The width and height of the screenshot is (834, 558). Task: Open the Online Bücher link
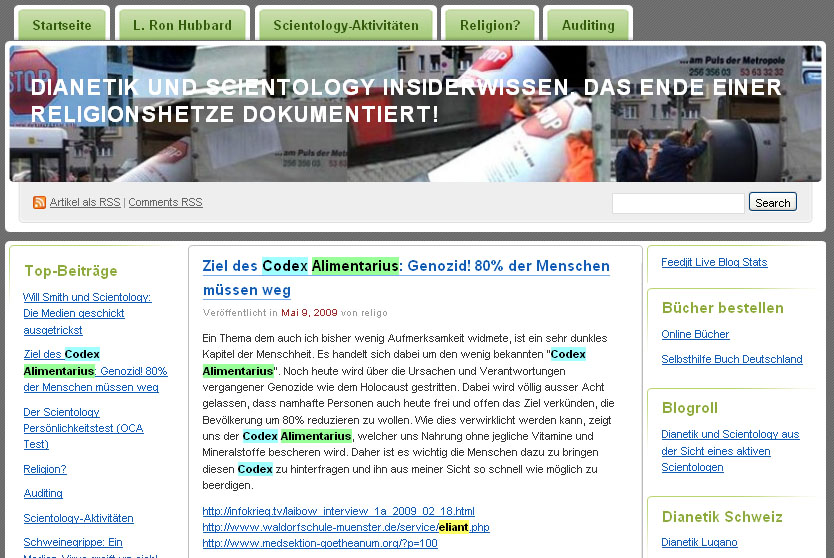tap(695, 334)
